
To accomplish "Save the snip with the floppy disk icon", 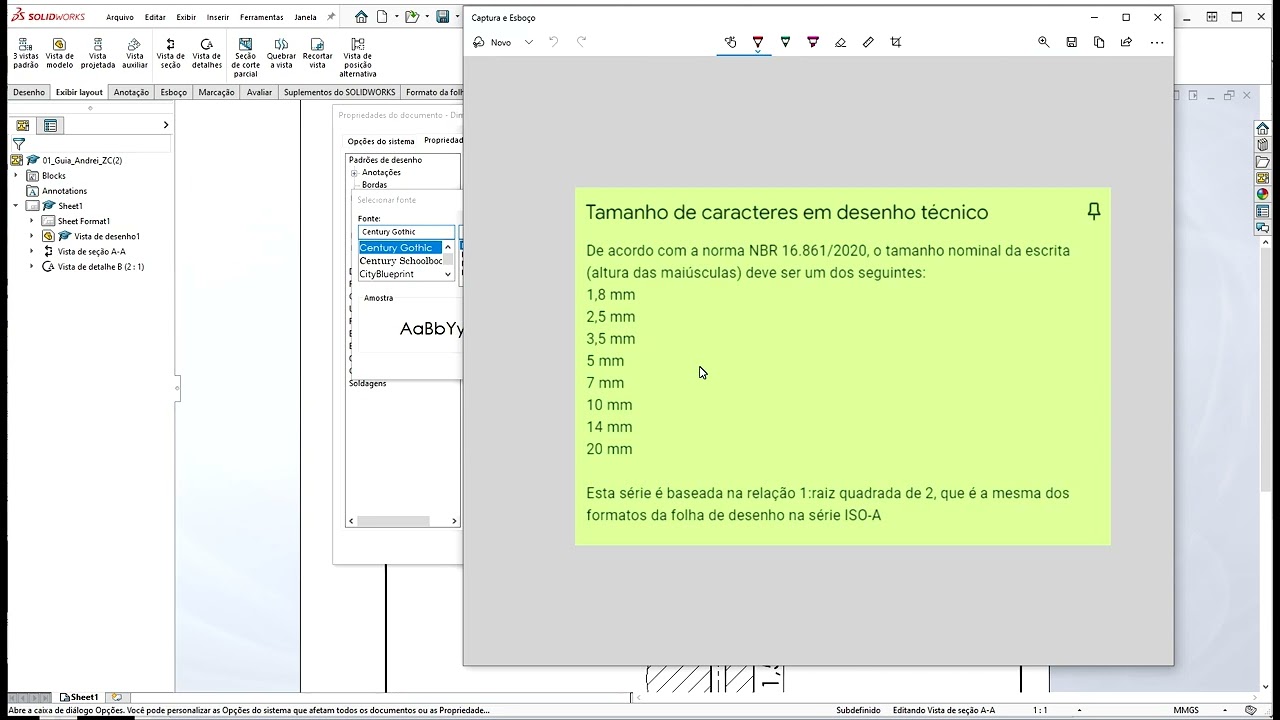I will [1071, 42].
